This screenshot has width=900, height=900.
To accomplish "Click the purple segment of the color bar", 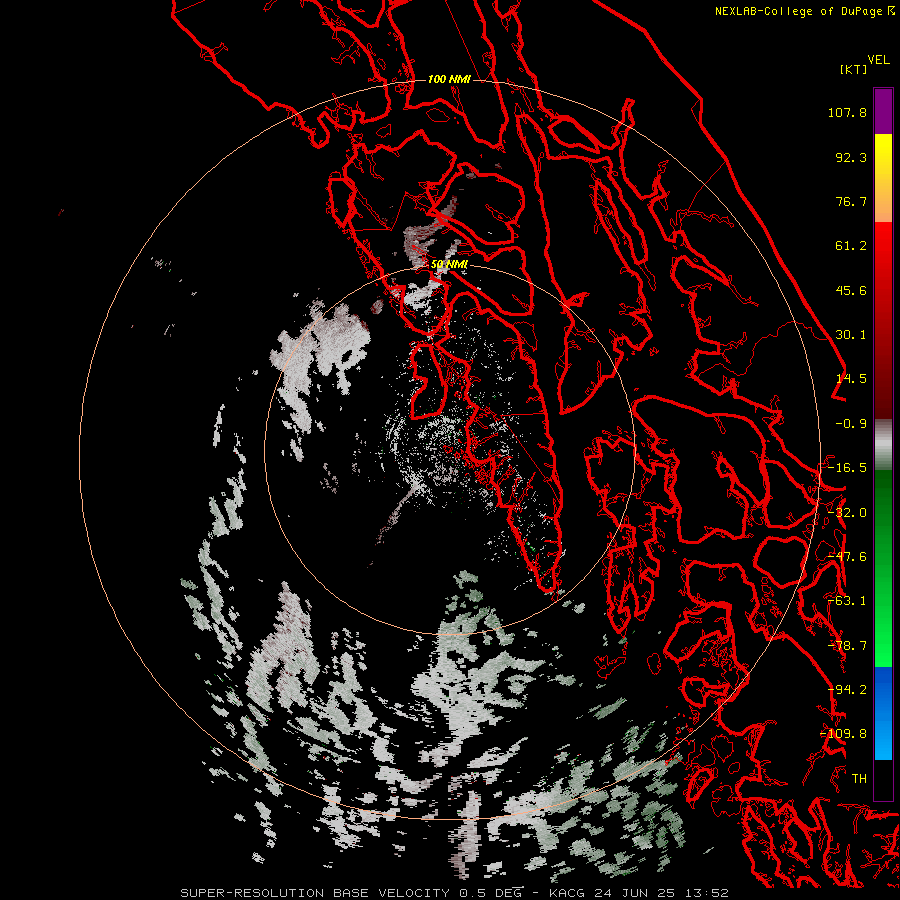I will [883, 111].
